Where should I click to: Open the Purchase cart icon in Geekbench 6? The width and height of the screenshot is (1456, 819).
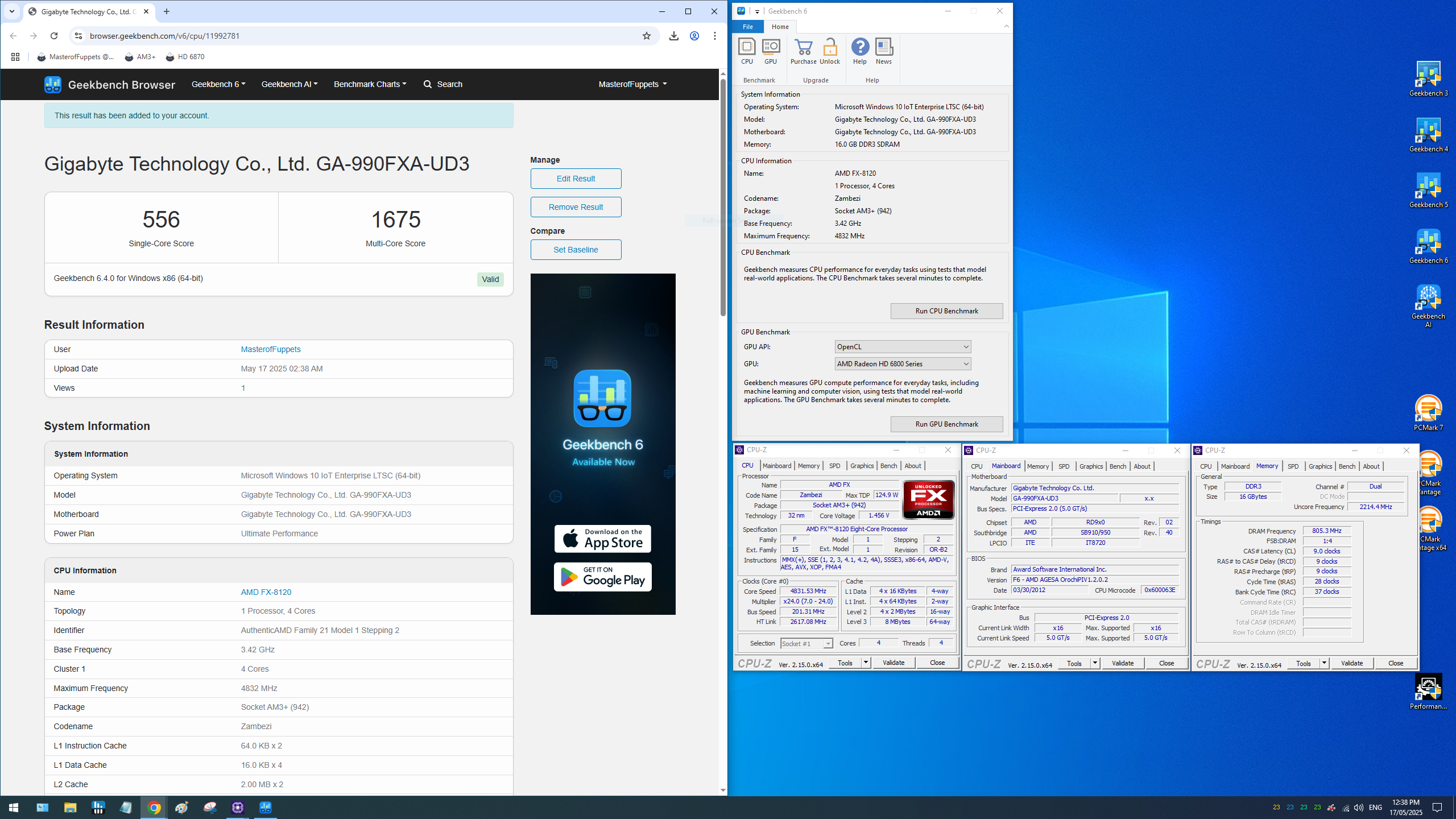(x=803, y=51)
